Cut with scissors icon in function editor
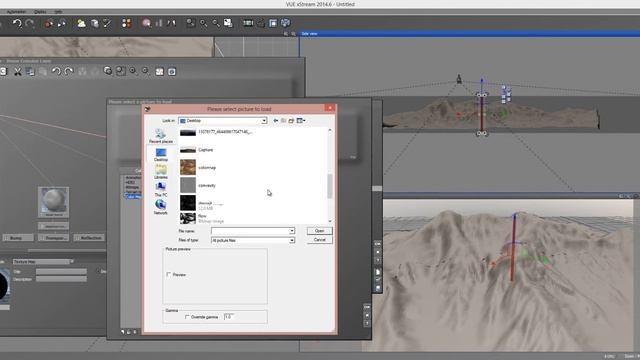The height and width of the screenshot is (360, 640). [18, 72]
